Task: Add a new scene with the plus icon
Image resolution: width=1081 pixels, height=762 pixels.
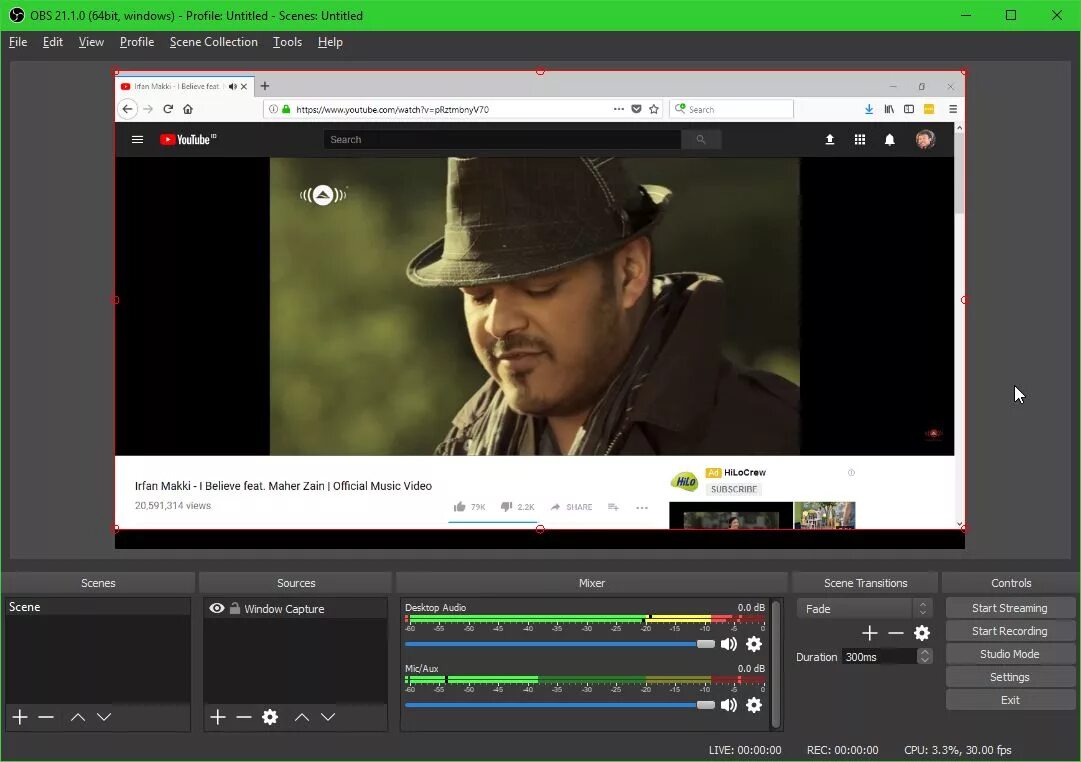Action: [20, 717]
